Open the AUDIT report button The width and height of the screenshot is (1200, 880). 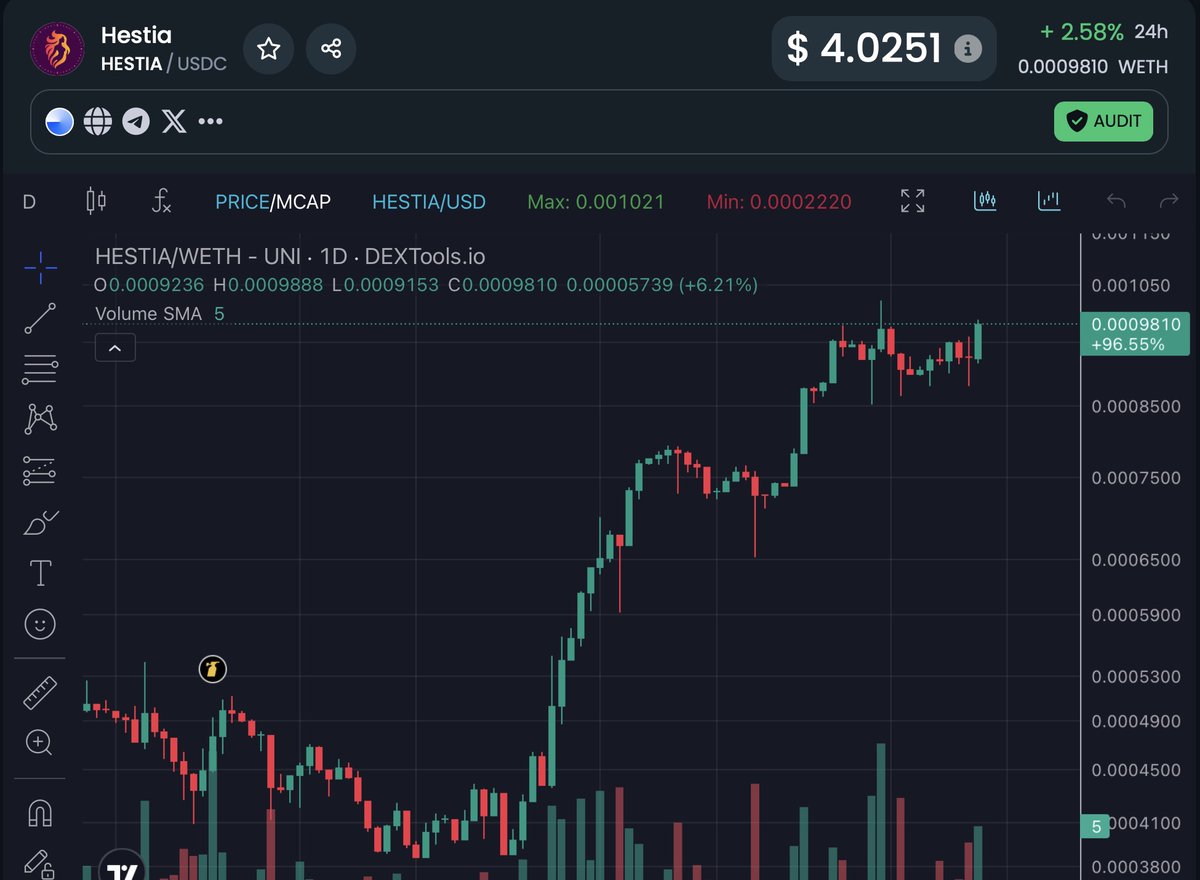(1103, 121)
